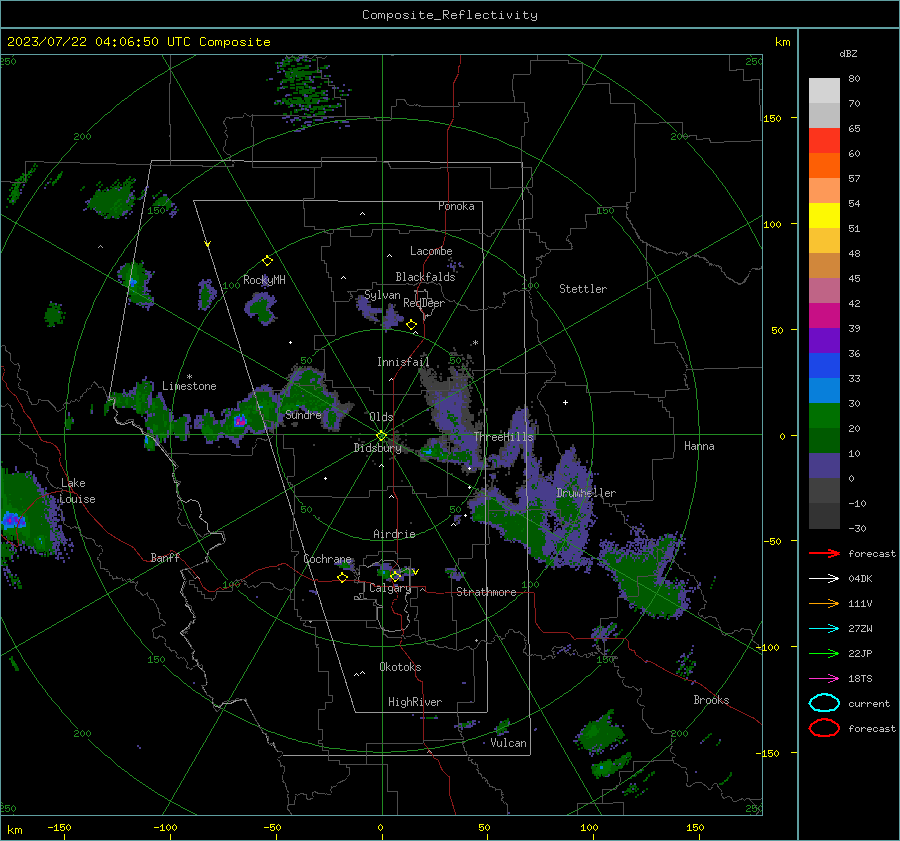Click the cyan 'current' ellipse icon

(x=824, y=703)
